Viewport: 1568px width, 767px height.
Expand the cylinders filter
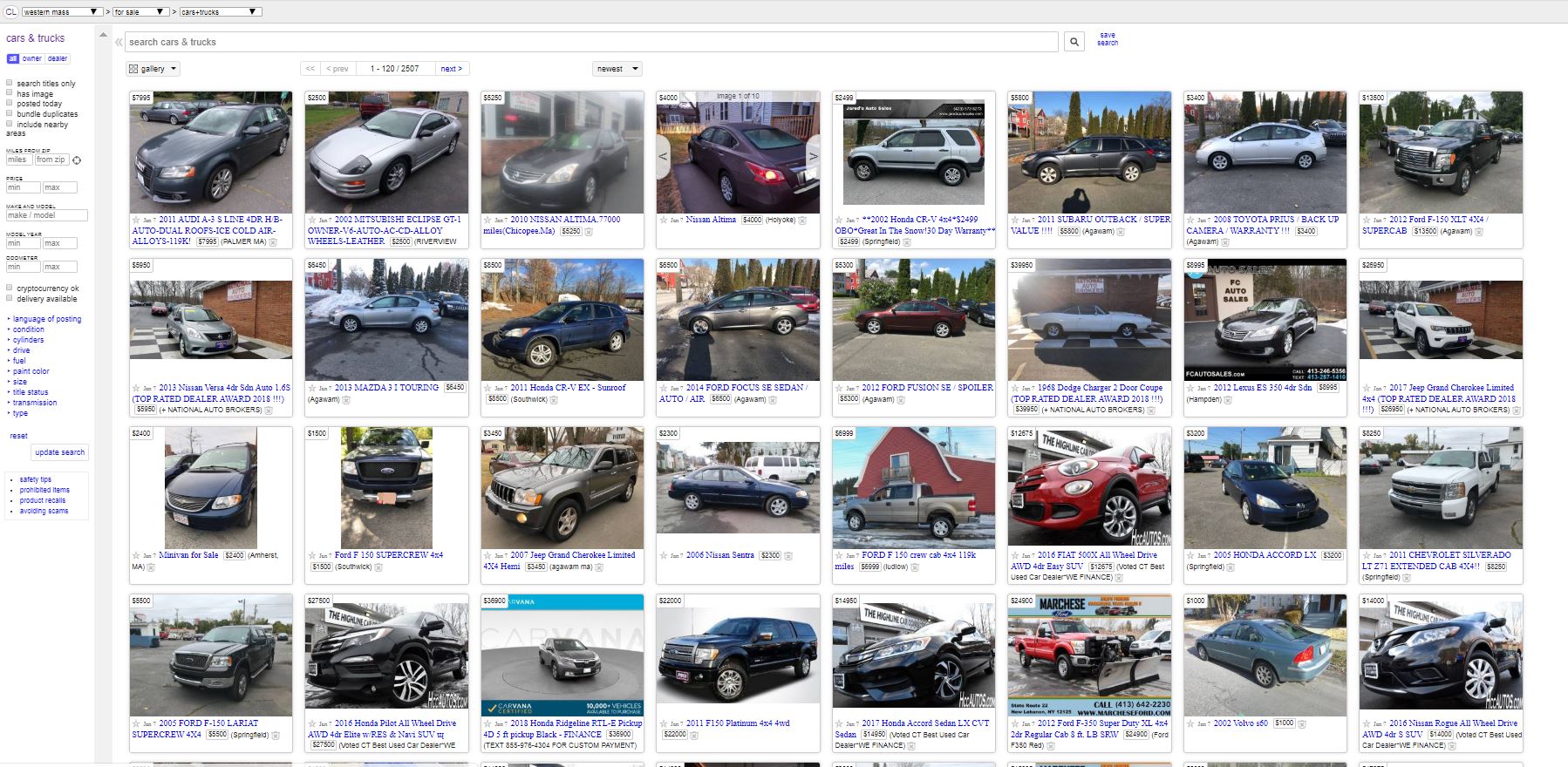pos(28,340)
